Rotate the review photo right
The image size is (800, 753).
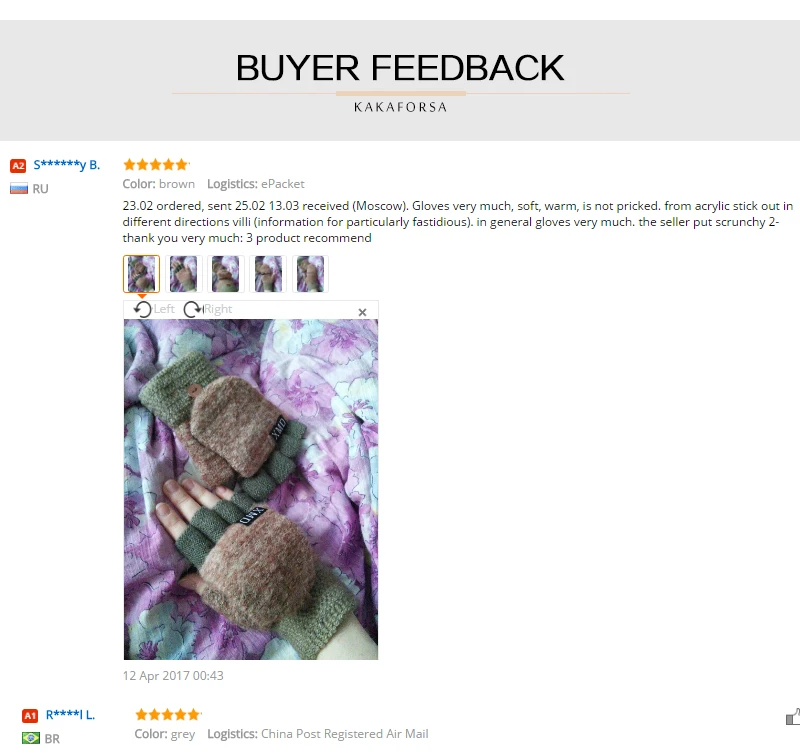208,309
